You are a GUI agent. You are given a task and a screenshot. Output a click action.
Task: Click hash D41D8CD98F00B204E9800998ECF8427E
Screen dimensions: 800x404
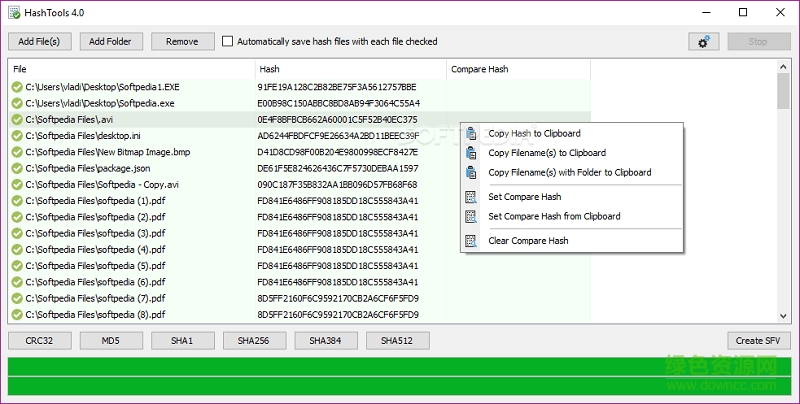click(x=338, y=152)
